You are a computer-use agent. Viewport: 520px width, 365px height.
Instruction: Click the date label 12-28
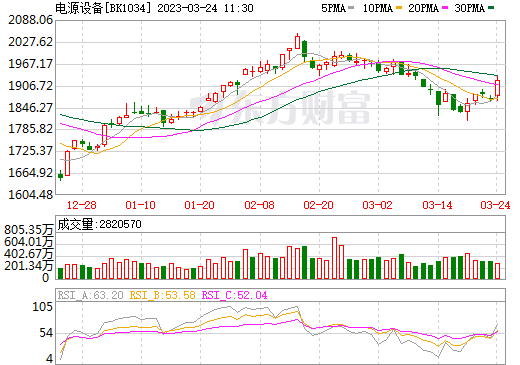(x=82, y=205)
